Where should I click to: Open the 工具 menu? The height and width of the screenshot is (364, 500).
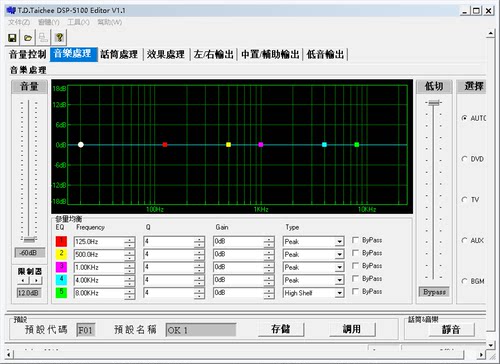(x=79, y=22)
